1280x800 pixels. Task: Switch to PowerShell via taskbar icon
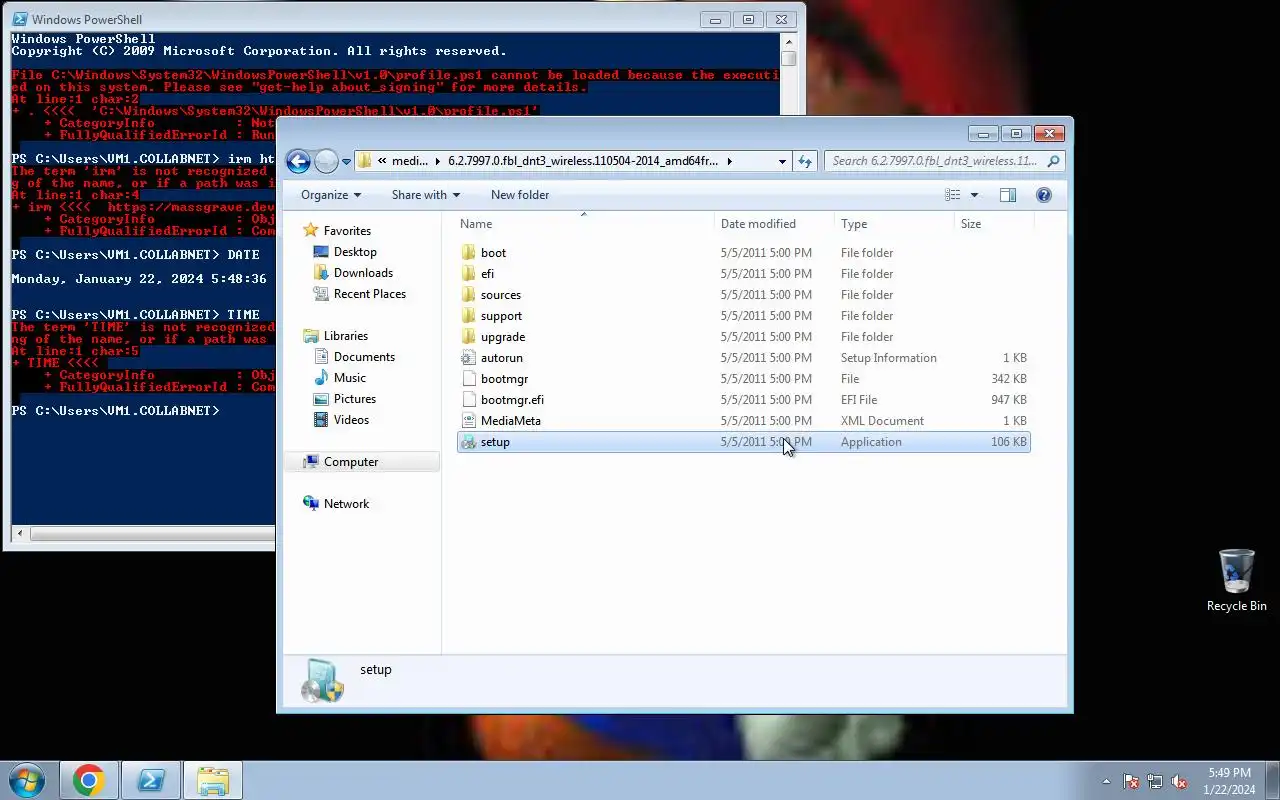(x=151, y=780)
